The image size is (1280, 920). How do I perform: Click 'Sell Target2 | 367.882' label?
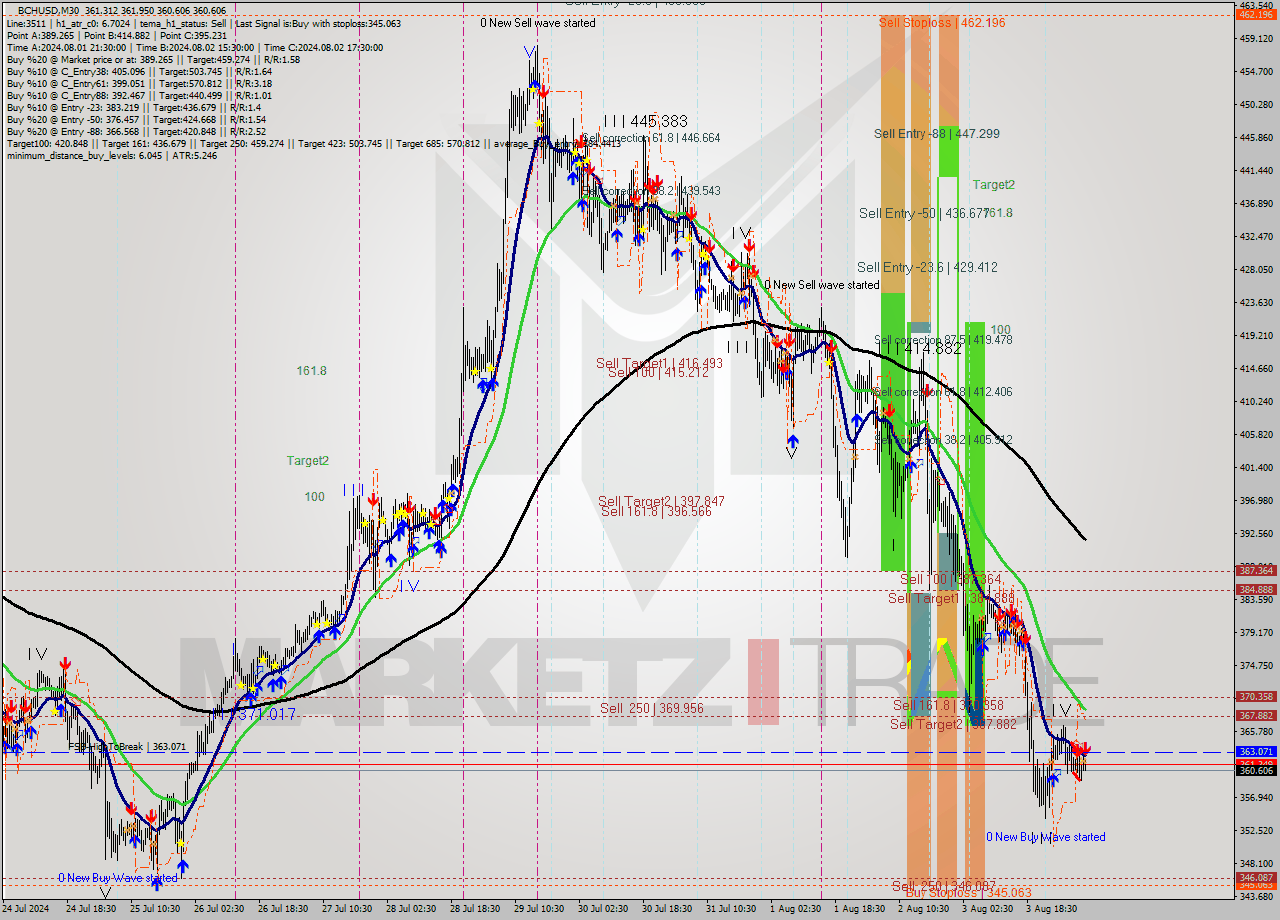(953, 724)
